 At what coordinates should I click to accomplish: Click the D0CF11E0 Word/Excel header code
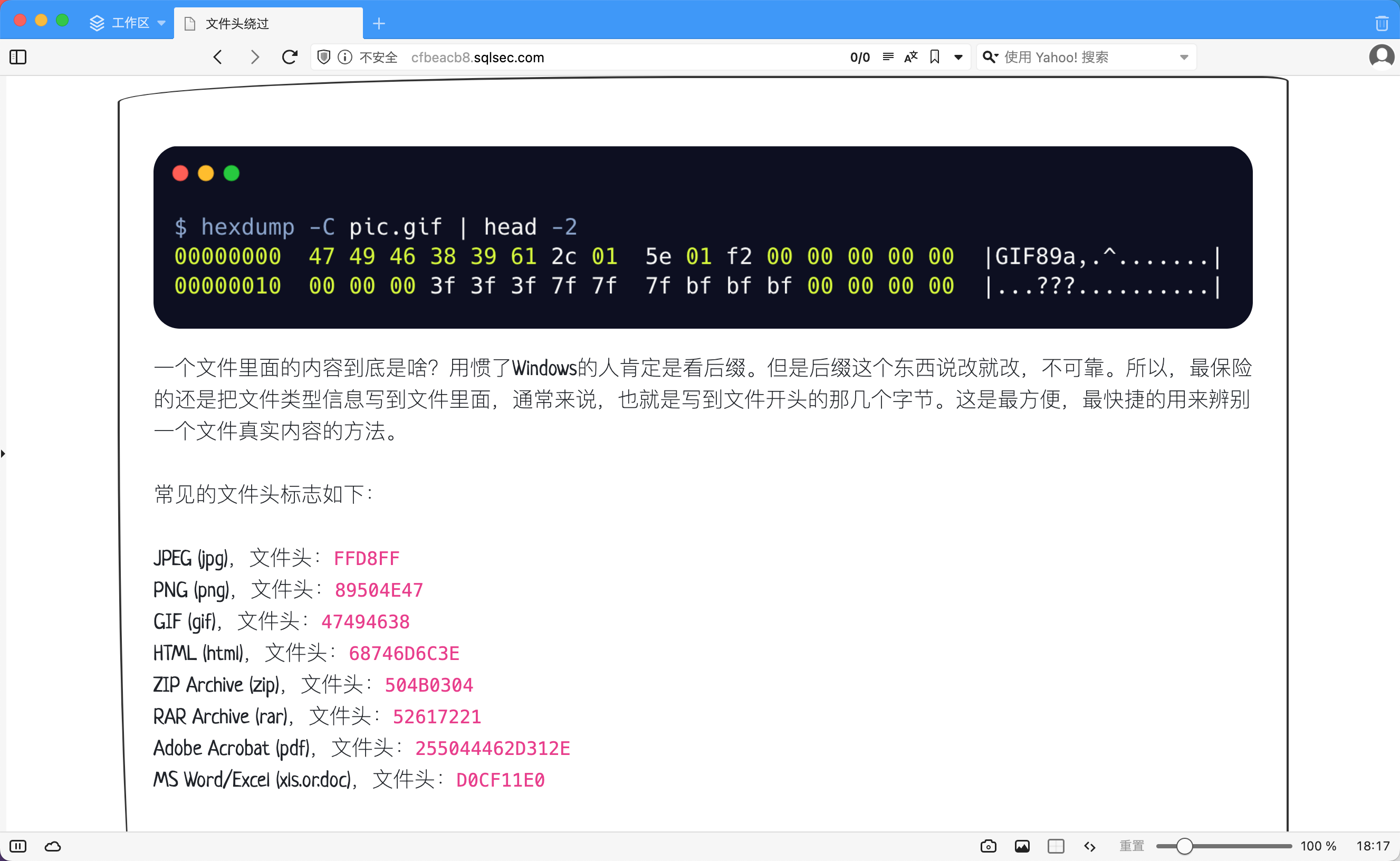(x=501, y=780)
